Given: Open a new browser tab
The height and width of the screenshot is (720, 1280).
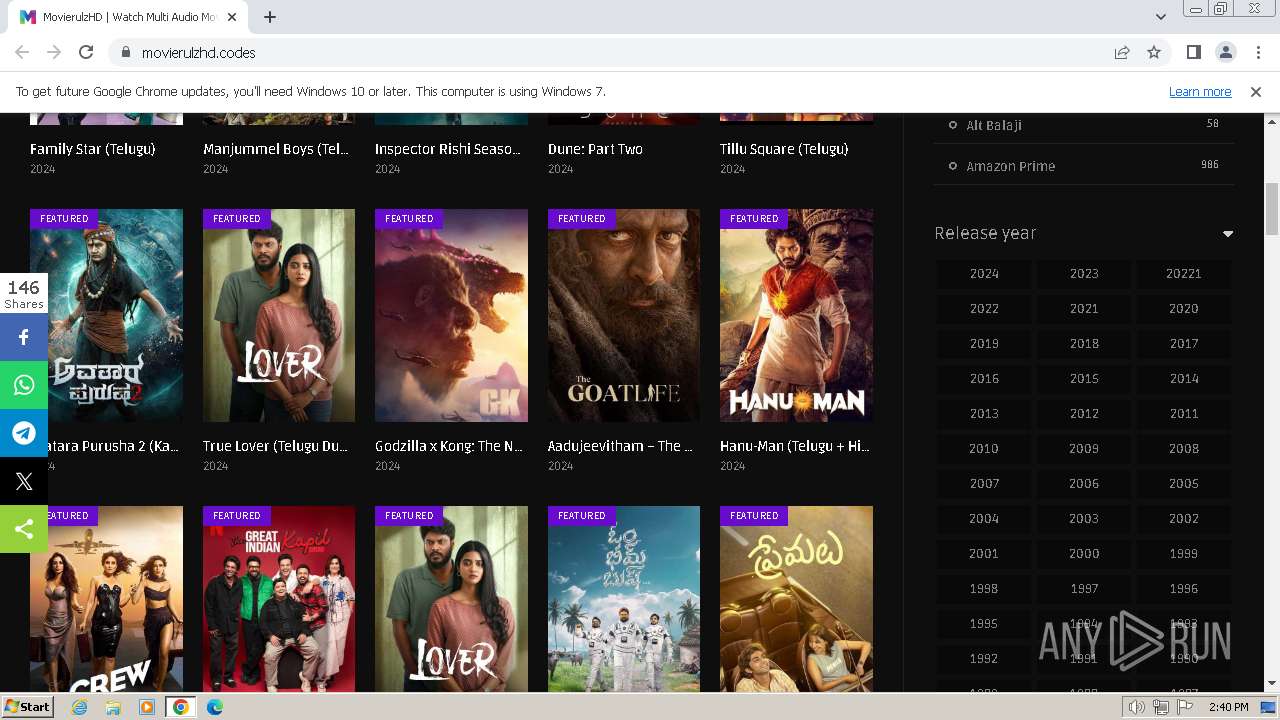Looking at the screenshot, I should (270, 17).
